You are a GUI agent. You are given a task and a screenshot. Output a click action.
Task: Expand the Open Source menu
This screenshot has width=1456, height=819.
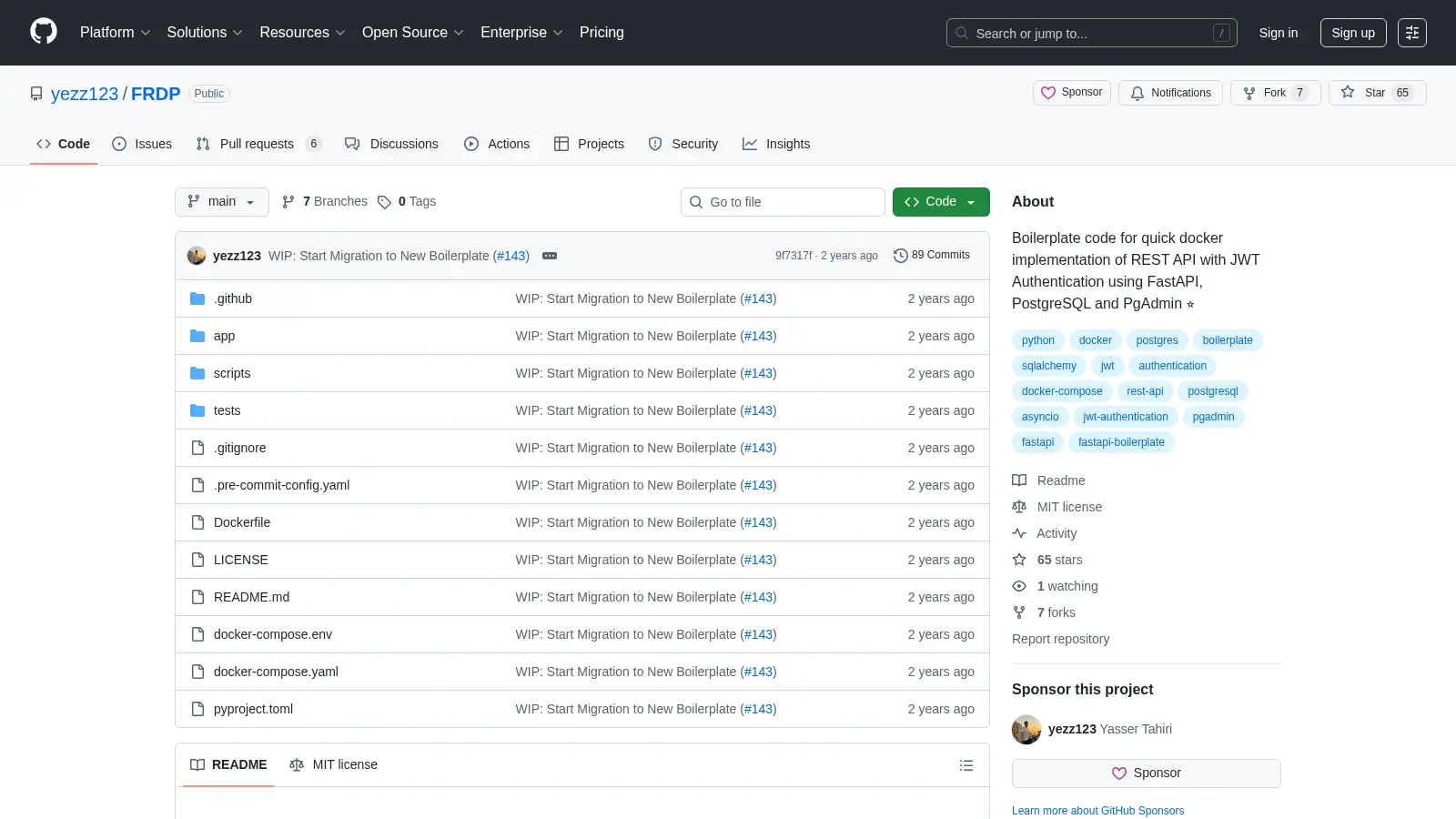[x=413, y=33]
